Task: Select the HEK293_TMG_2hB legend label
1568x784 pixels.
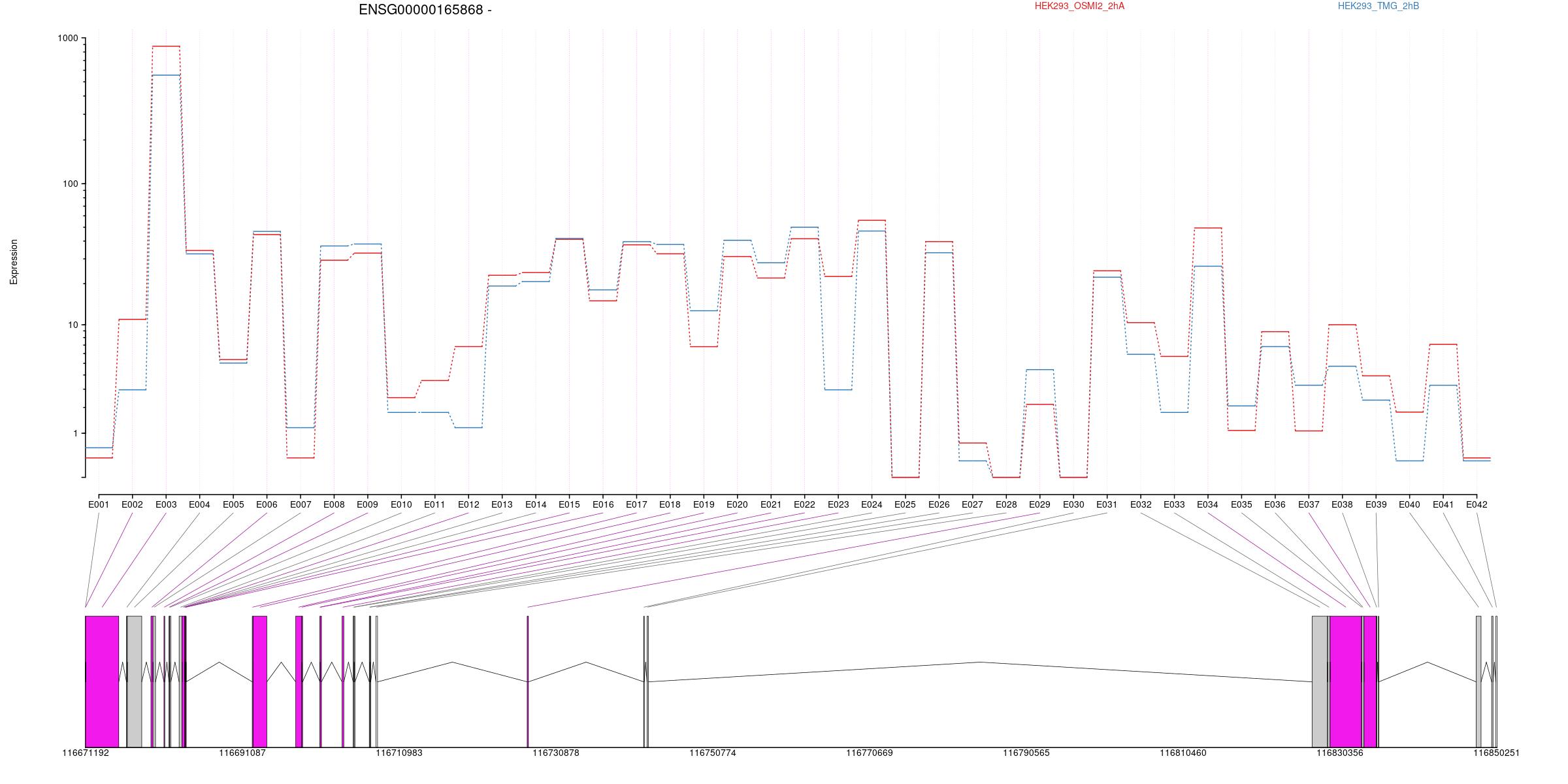Action: pos(1379,6)
